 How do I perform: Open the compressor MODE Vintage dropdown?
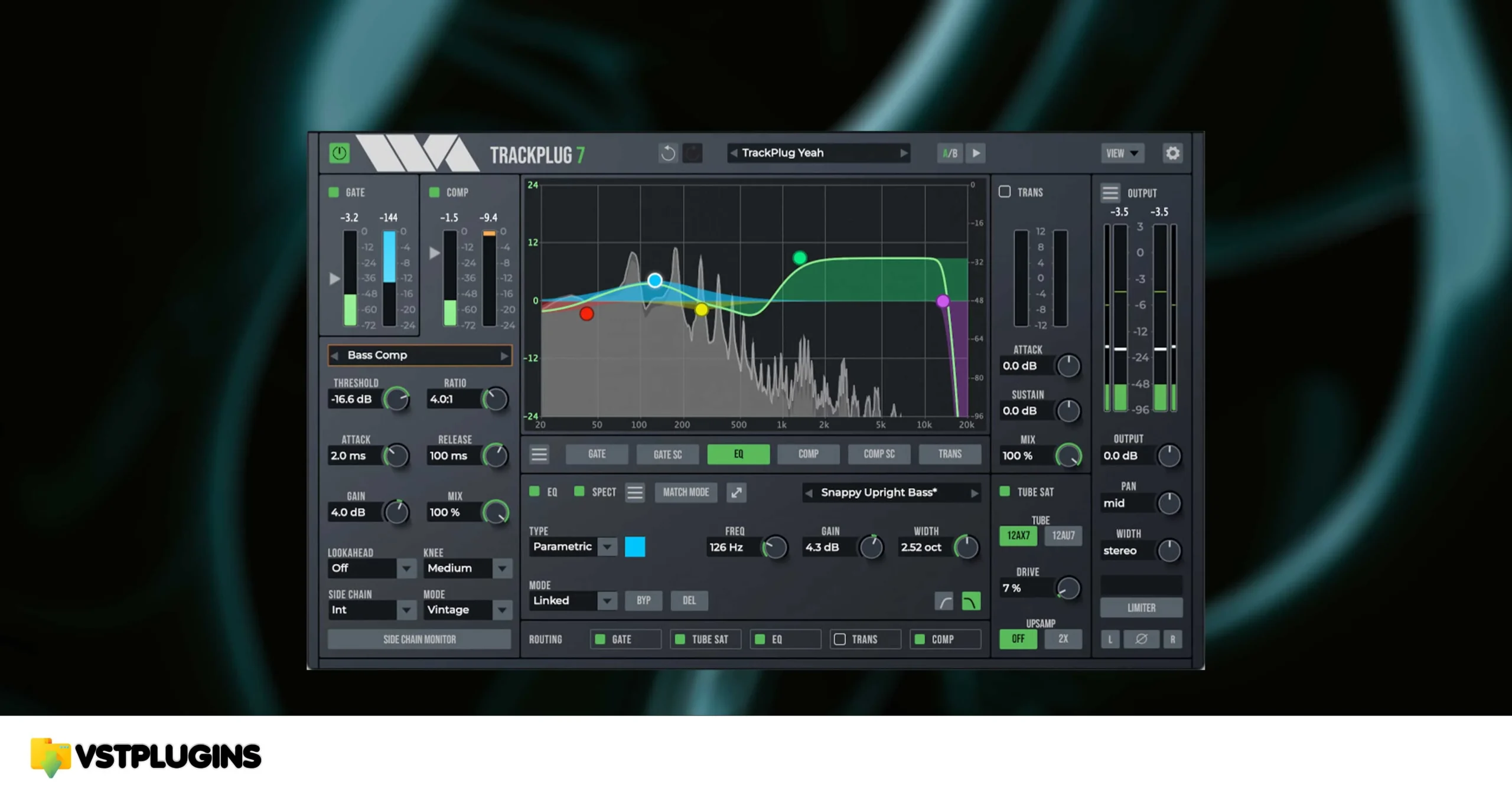point(468,610)
